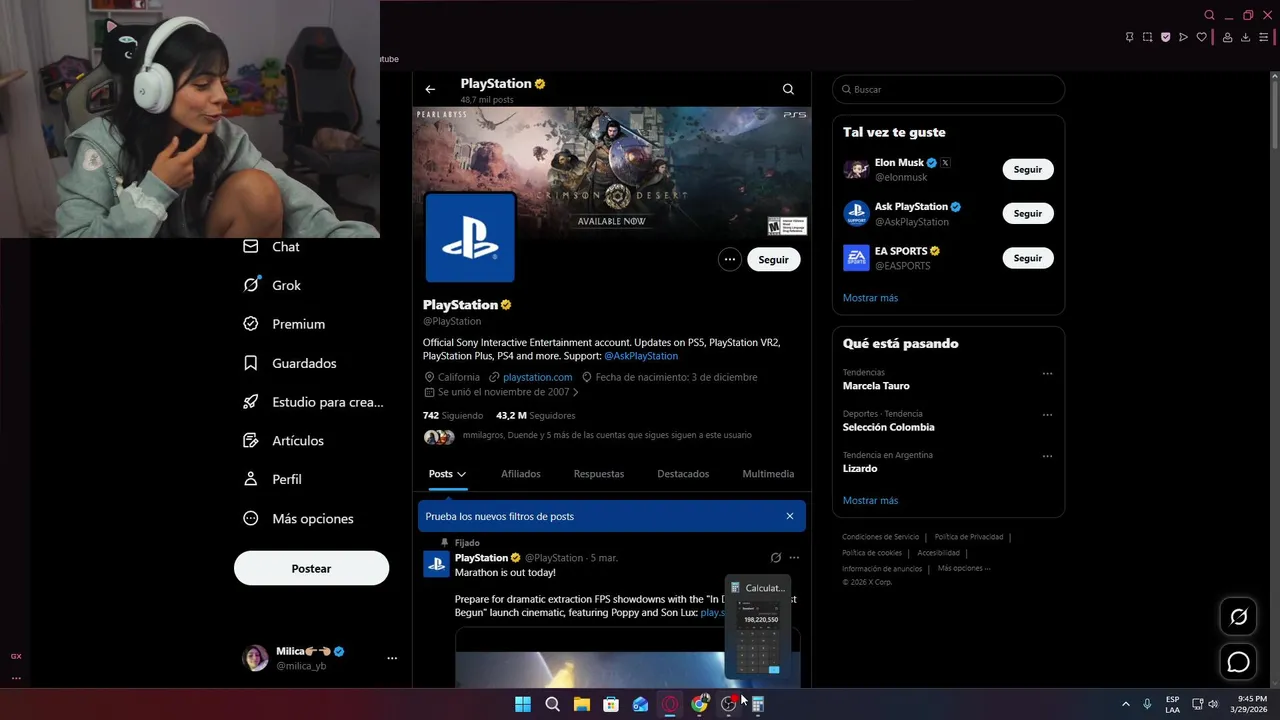Viewport: 1280px width, 720px height.
Task: Open Guardados bookmarks in sidebar
Action: pos(290,363)
